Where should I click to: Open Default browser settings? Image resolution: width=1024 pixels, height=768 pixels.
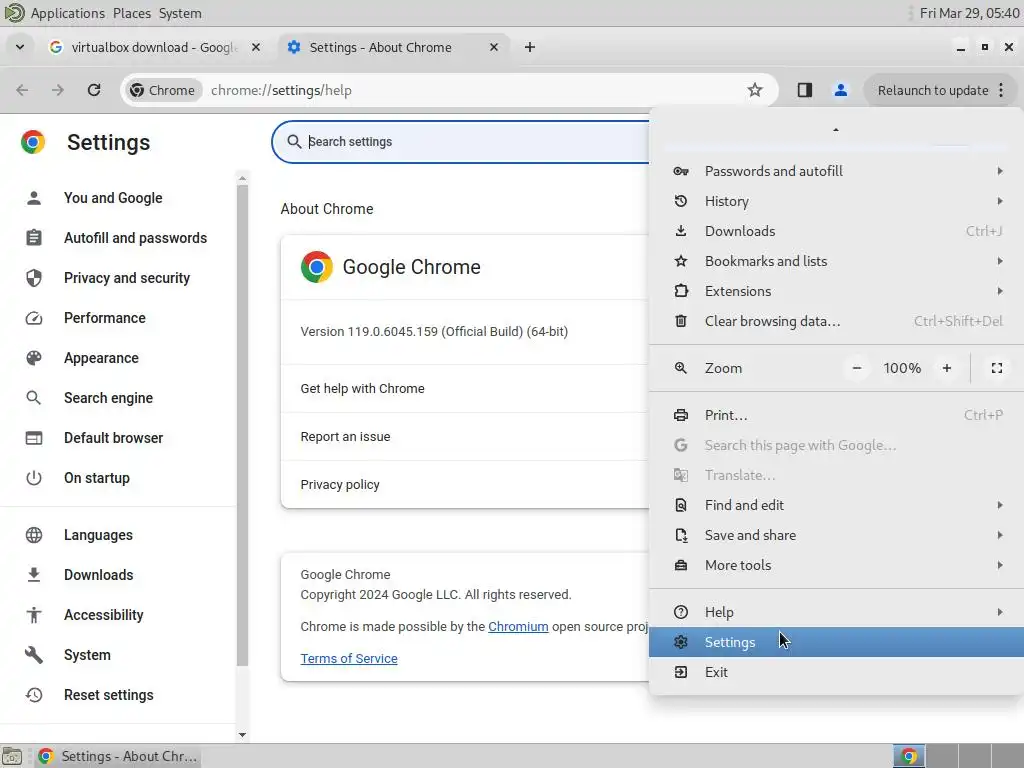point(114,438)
